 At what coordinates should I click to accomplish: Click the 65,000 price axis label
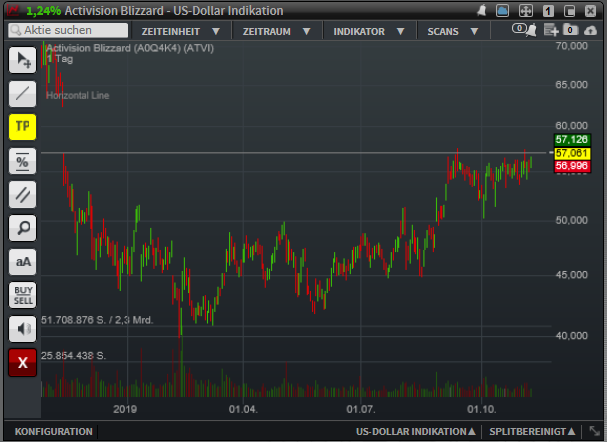click(571, 85)
